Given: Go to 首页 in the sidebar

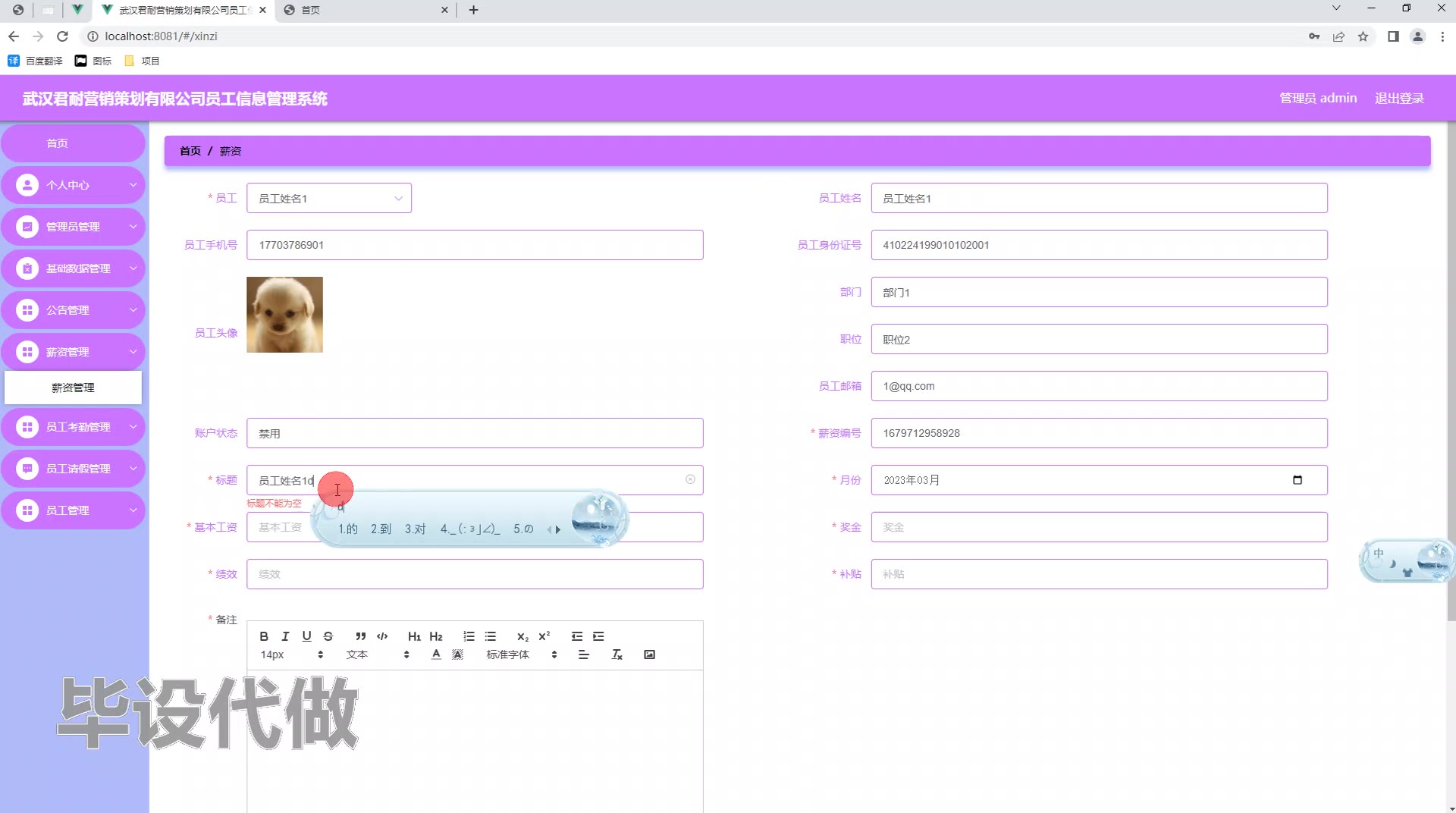Looking at the screenshot, I should point(73,143).
